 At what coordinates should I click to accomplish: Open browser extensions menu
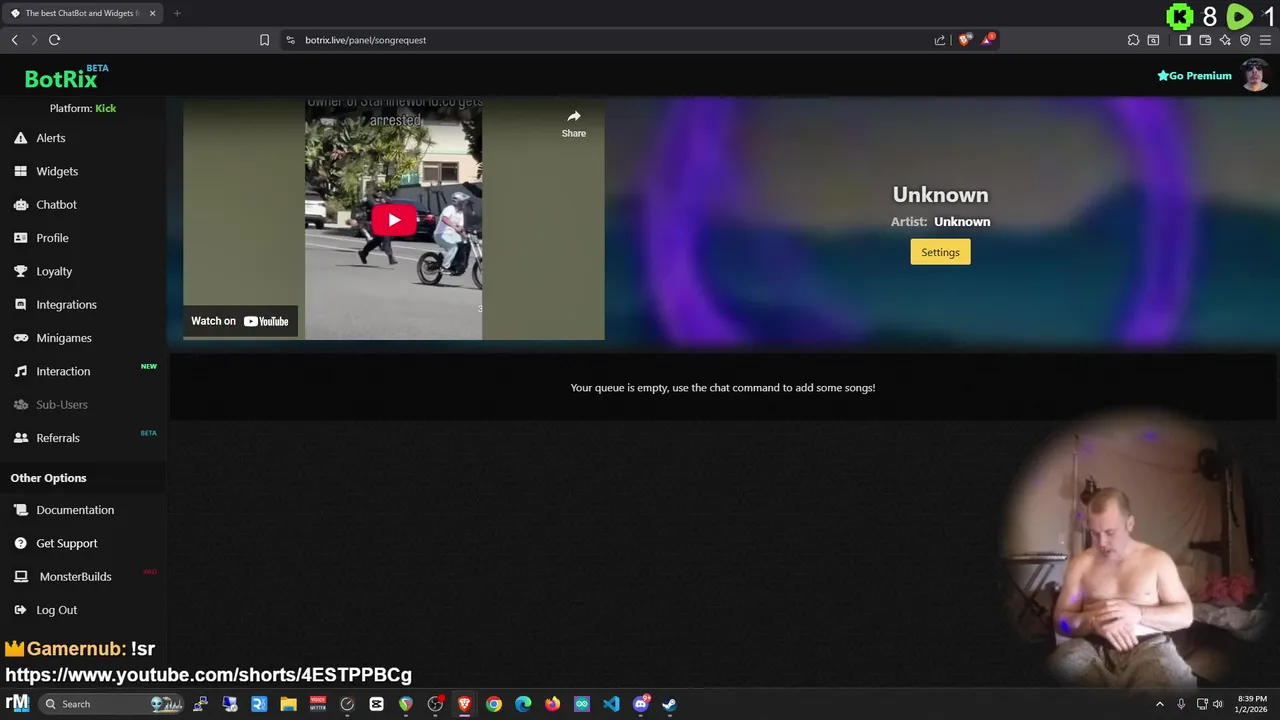point(1133,40)
